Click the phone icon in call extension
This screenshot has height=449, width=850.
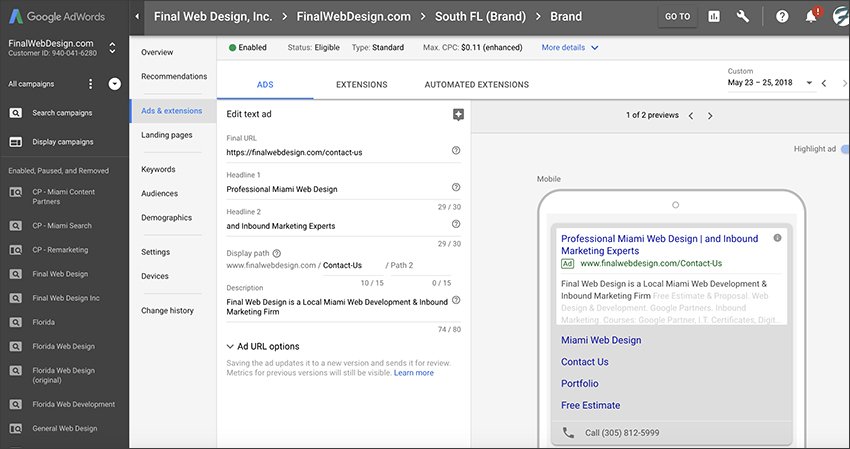coord(568,433)
